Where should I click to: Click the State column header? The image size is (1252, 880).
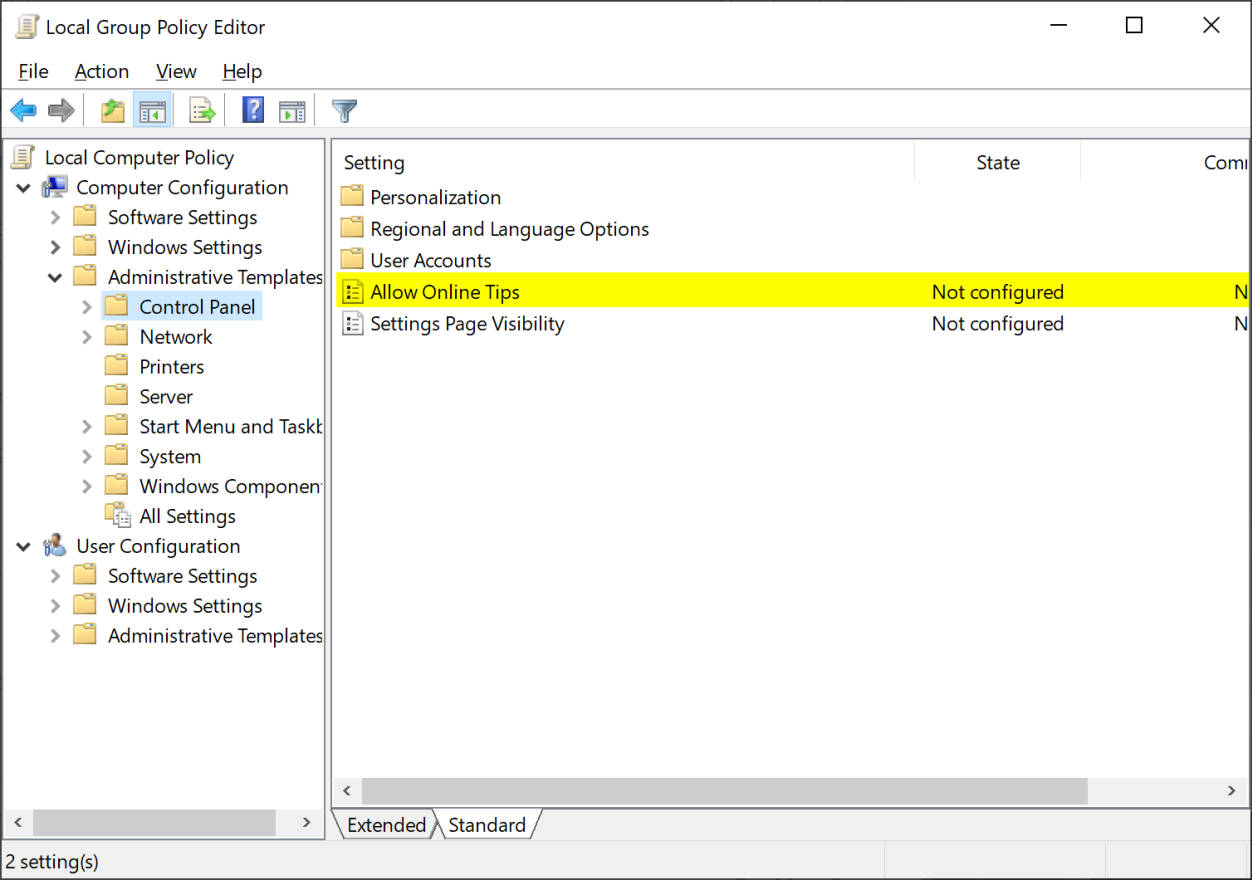(x=997, y=163)
